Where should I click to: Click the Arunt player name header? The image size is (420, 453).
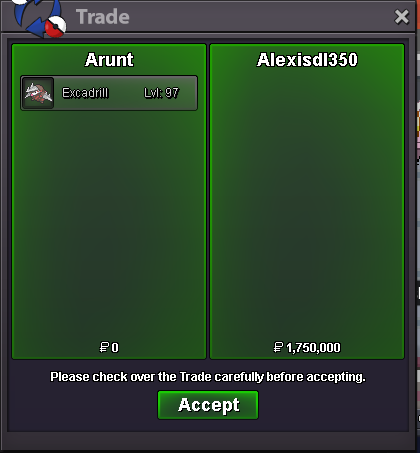[109, 60]
